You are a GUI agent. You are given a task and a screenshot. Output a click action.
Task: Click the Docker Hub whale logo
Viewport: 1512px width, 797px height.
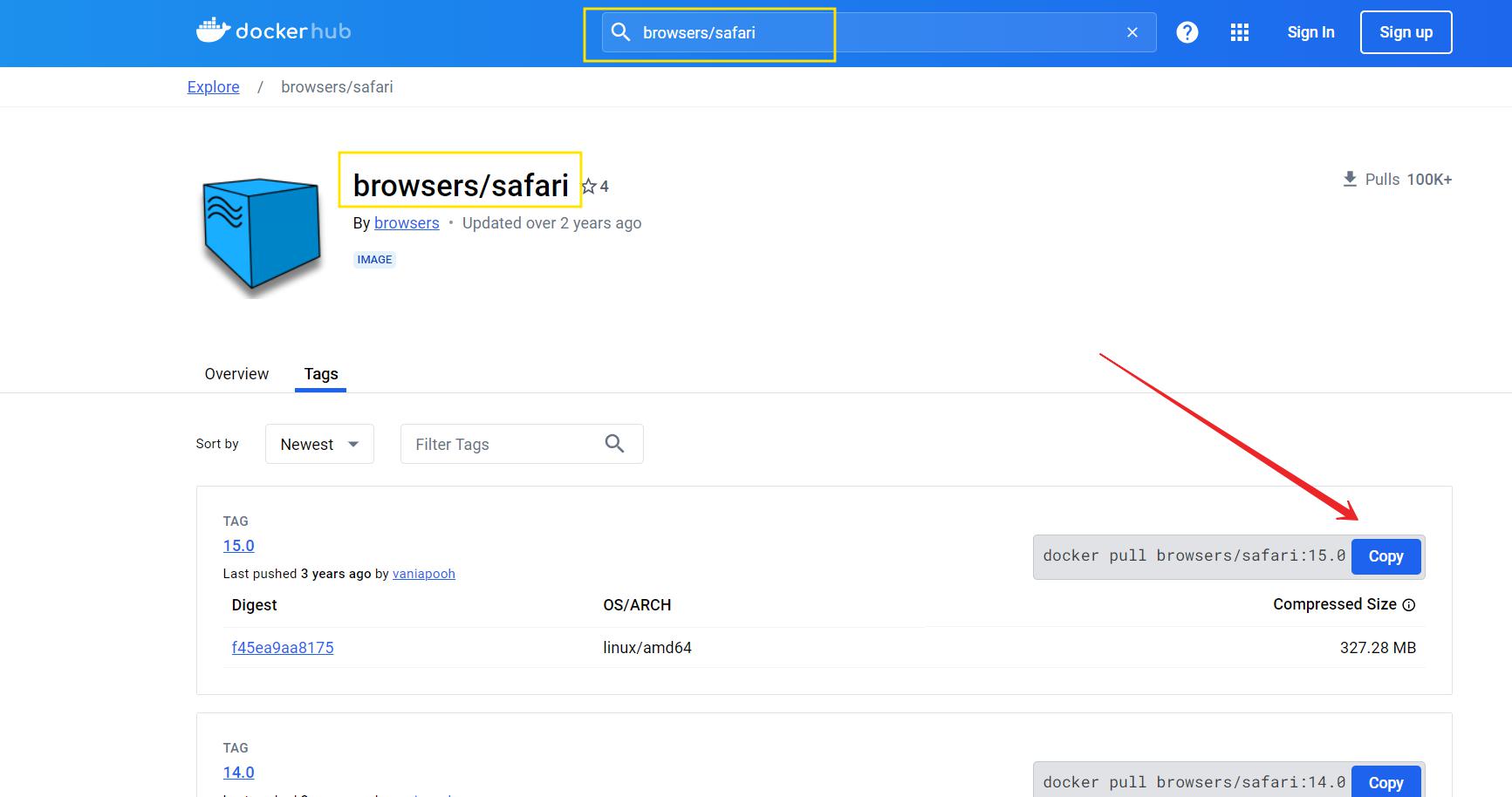[x=273, y=31]
